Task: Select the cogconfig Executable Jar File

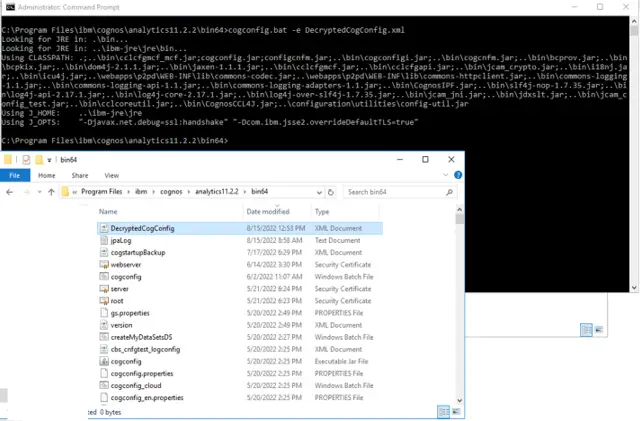Action: 240,361
